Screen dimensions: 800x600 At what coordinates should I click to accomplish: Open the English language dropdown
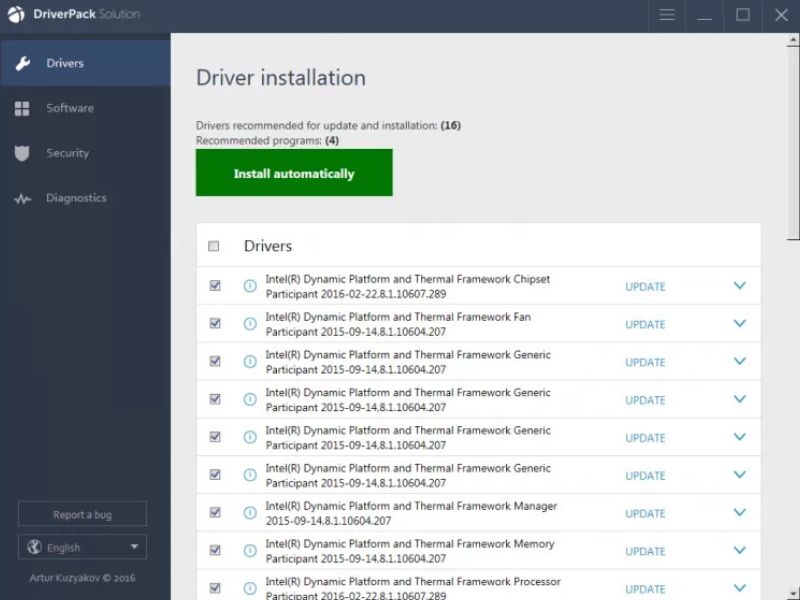pyautogui.click(x=81, y=547)
